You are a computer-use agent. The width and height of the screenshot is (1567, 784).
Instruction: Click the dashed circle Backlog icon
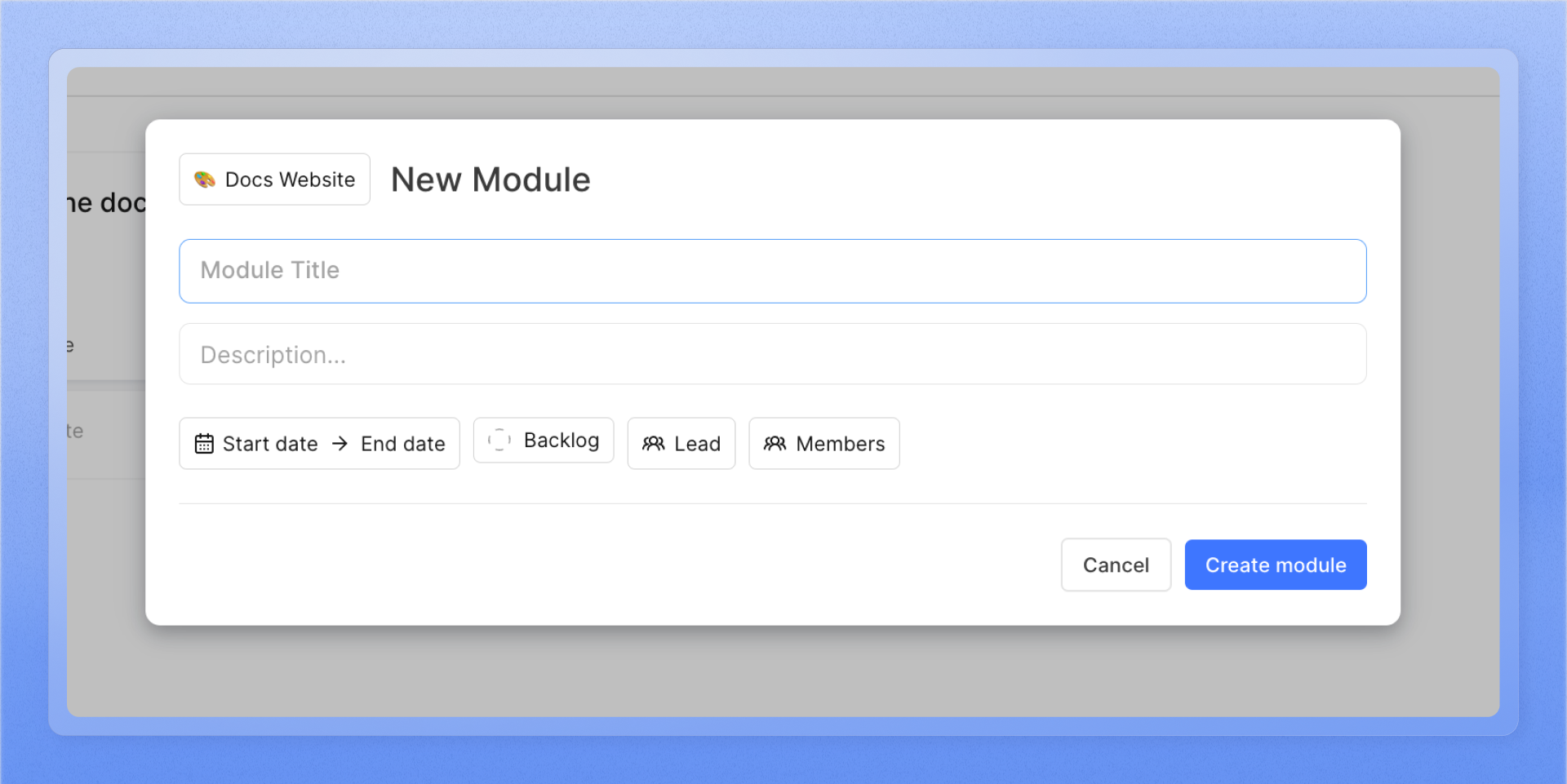click(x=499, y=441)
